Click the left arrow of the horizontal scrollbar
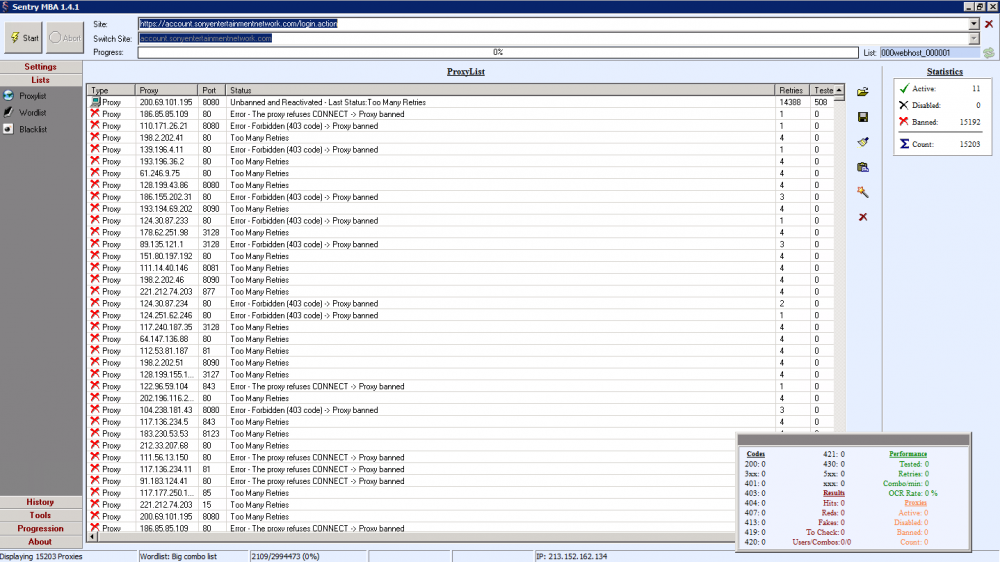Screen dimensions: 1000x562 tap(92, 536)
